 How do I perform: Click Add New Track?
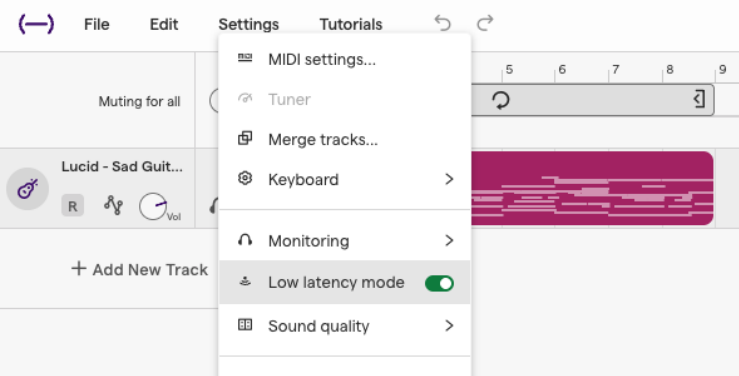pos(140,269)
